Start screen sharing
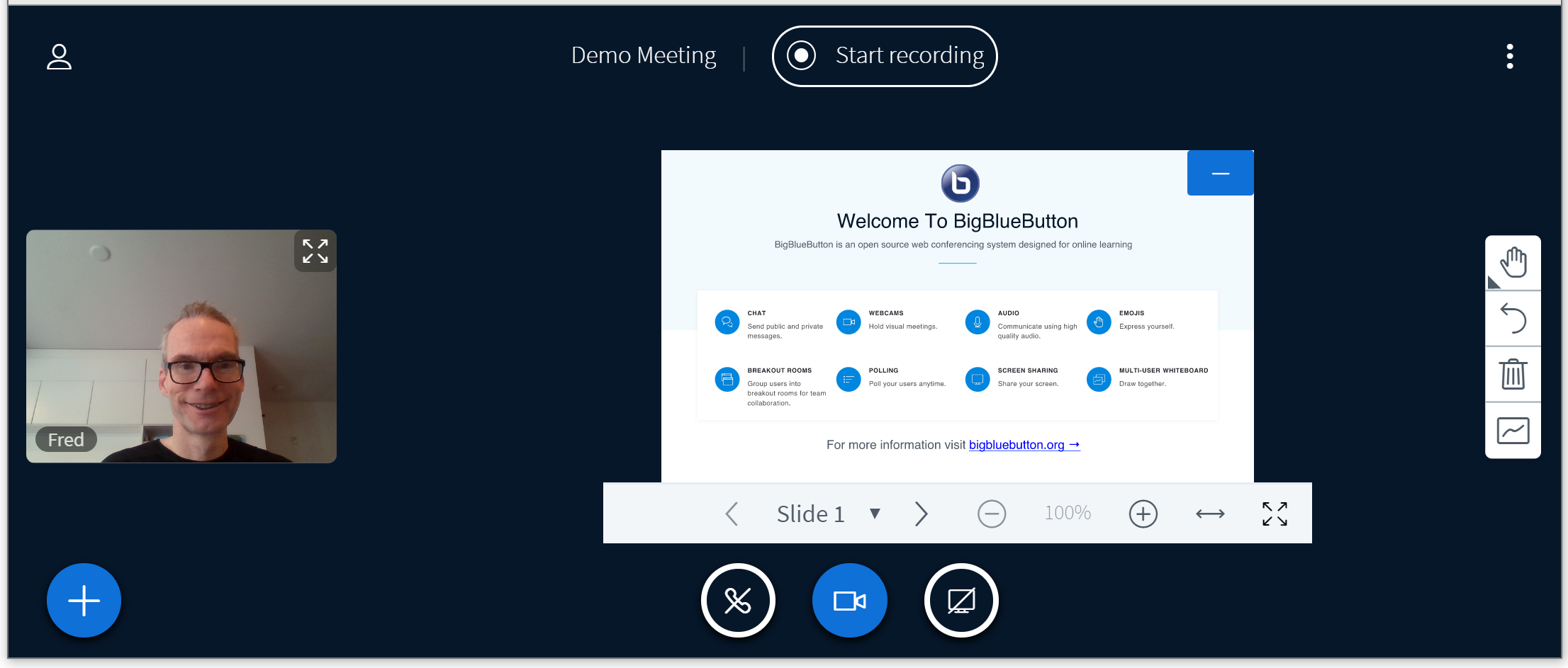Viewport: 1568px width, 668px height. point(961,600)
